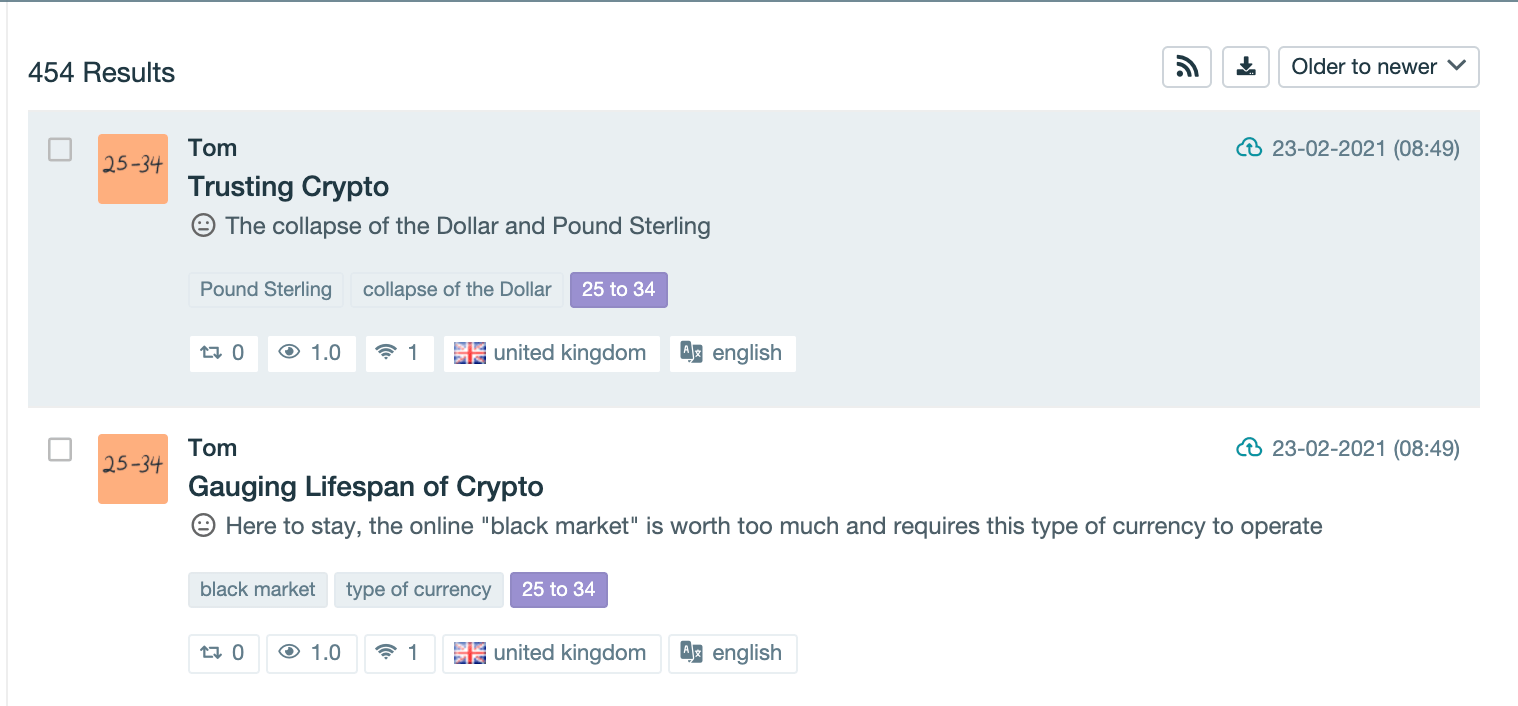Check the box for Trusting Crypto result
Screen dimensions: 1518x706
coord(61,150)
